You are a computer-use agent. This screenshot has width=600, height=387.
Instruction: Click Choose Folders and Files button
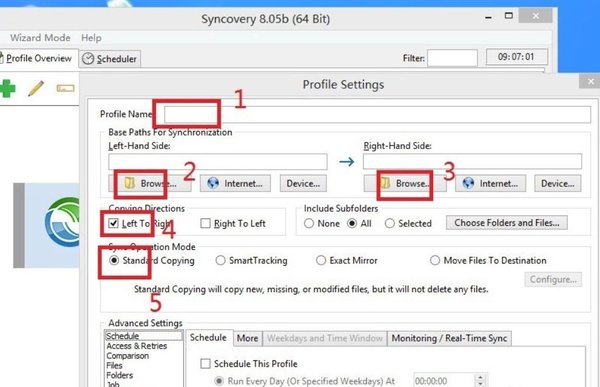coord(507,223)
